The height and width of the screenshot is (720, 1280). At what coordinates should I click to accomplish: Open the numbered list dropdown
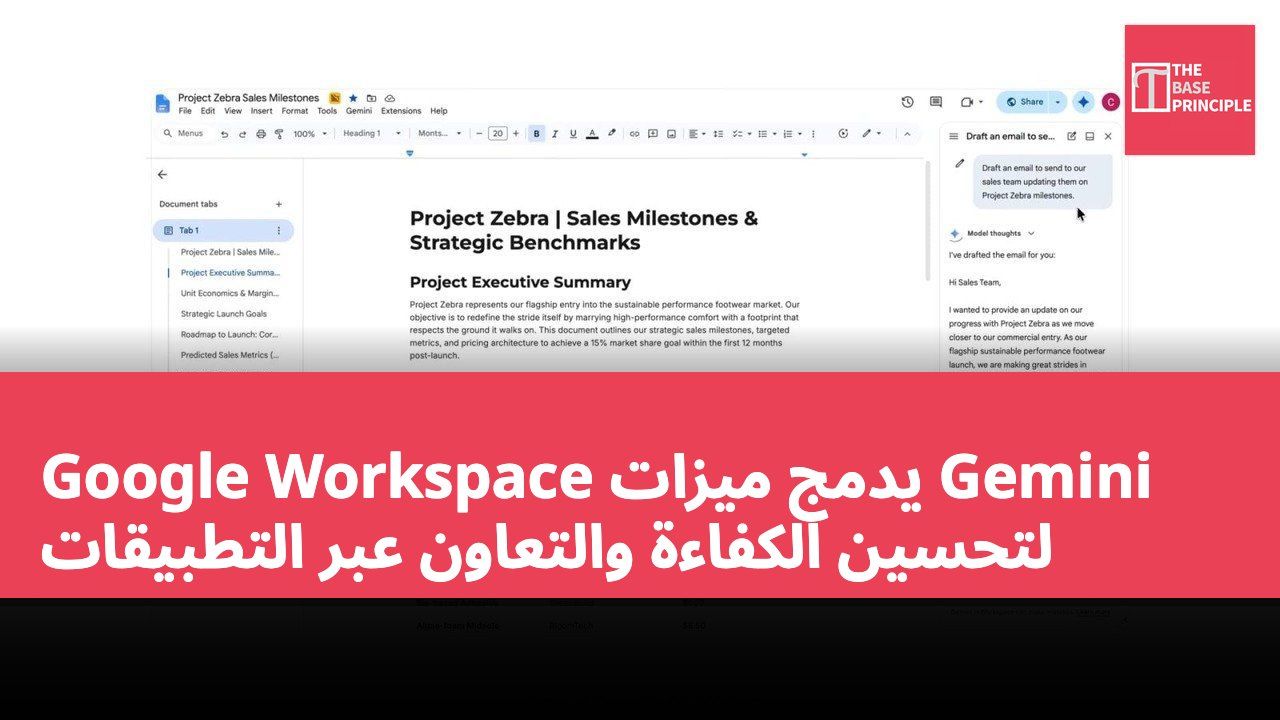[x=792, y=133]
